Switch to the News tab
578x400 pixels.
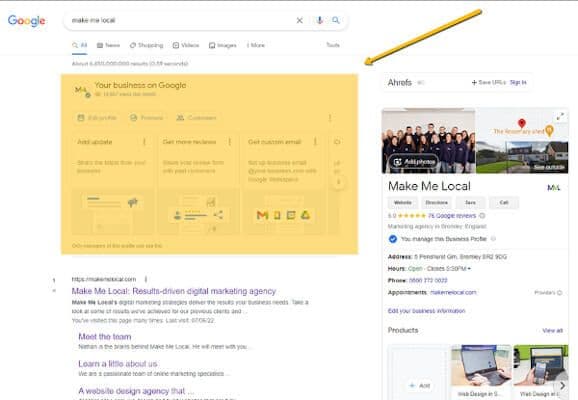point(108,45)
